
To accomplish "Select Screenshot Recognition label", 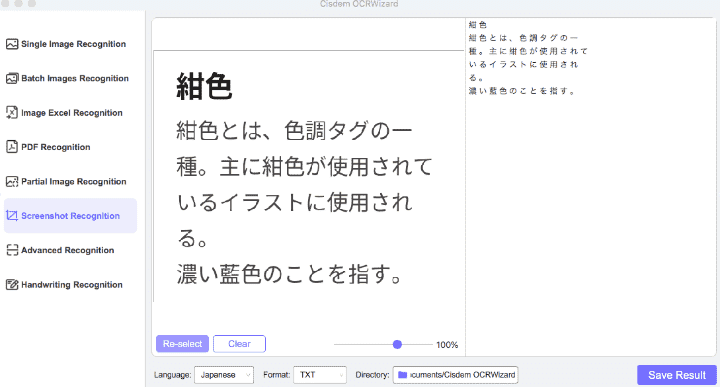I will [x=70, y=216].
